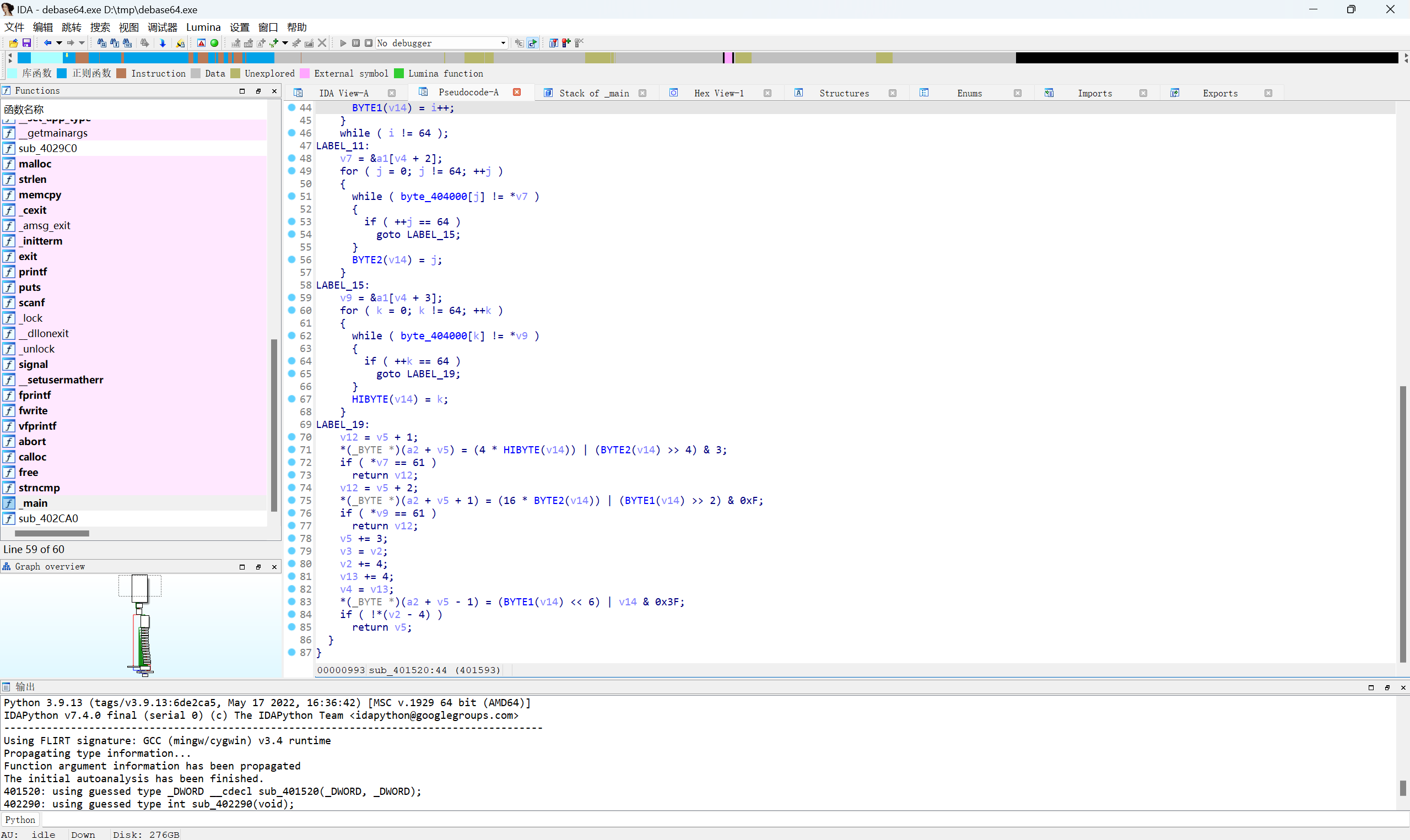This screenshot has width=1410, height=840.
Task: Terminate process with the stop icon
Action: tap(369, 43)
